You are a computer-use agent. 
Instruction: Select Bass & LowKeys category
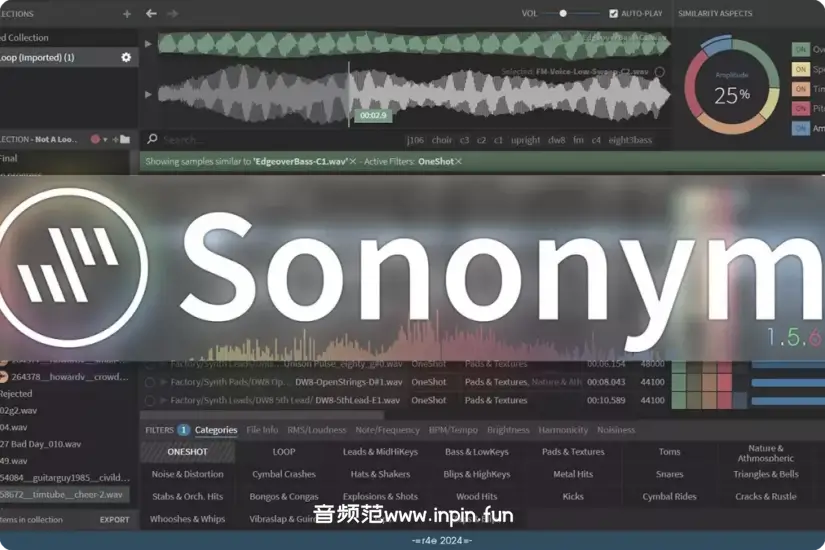point(477,452)
